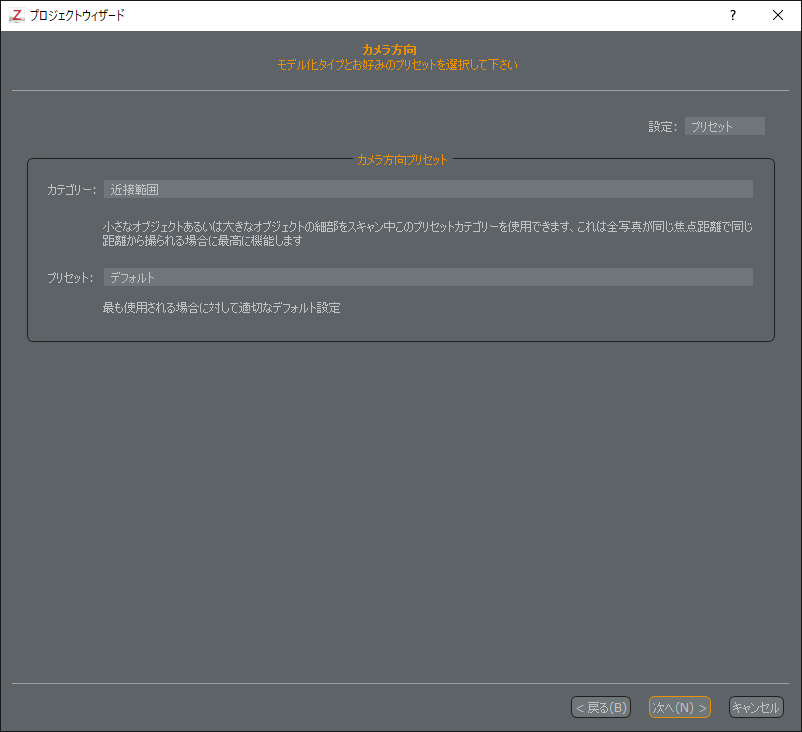Click the プリセット: label beside デフォルト
This screenshot has height=732, width=802.
[x=70, y=278]
